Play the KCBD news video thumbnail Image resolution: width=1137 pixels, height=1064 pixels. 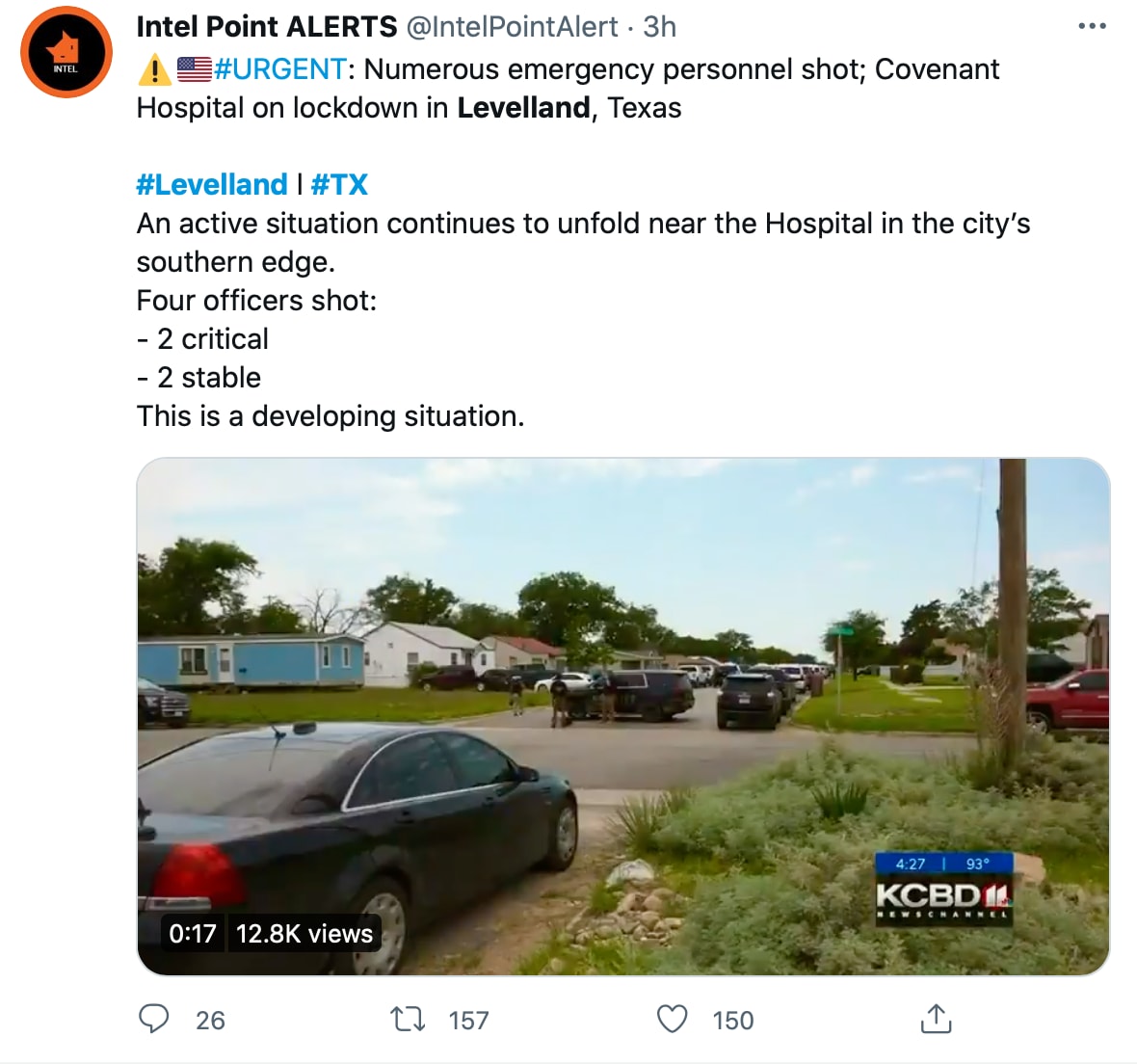(622, 717)
